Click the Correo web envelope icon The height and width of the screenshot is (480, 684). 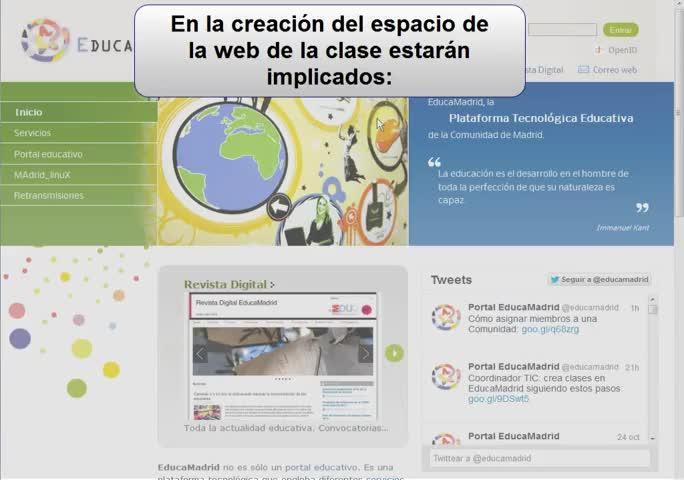coord(583,69)
